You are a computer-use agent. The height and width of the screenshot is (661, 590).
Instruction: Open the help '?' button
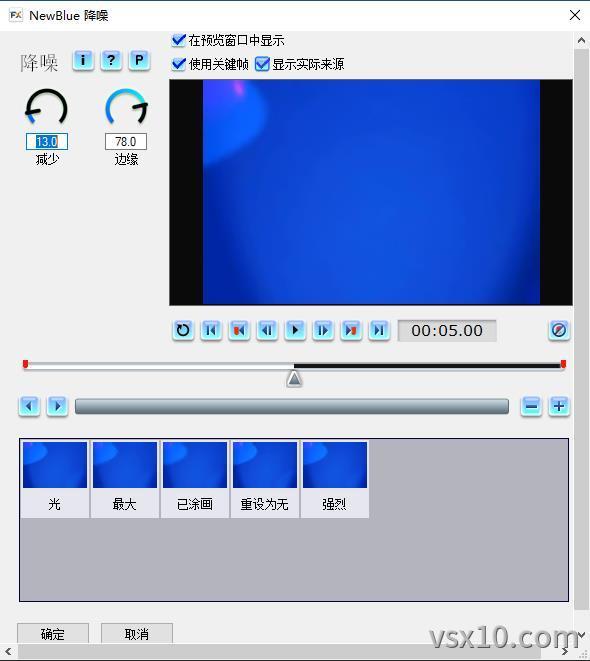click(111, 60)
